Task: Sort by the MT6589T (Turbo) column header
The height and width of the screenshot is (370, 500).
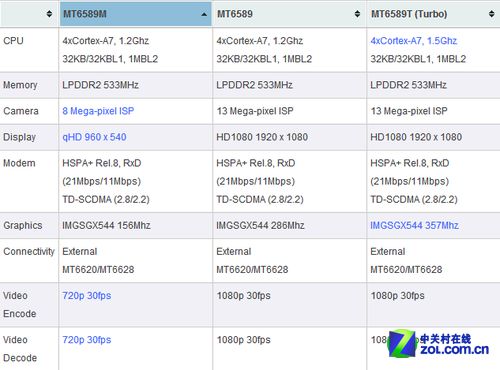Action: (x=433, y=14)
